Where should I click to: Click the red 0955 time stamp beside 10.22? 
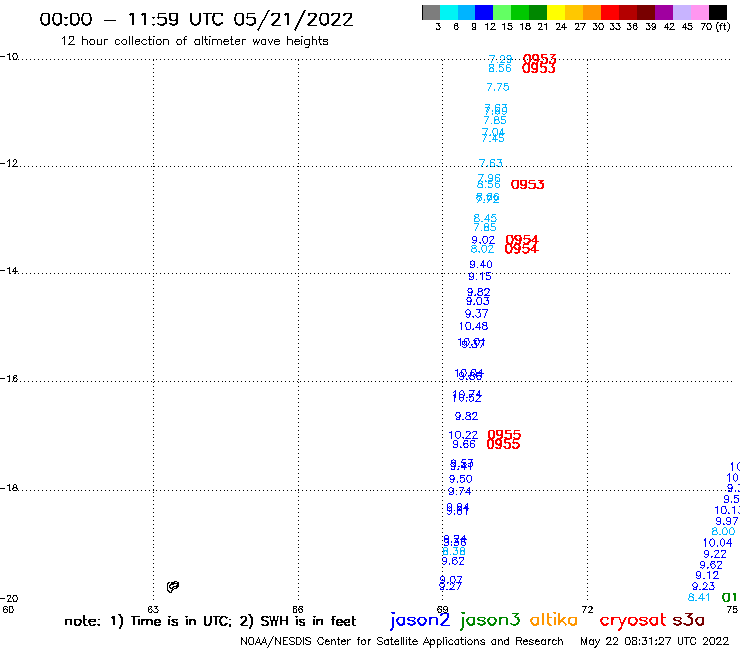point(504,434)
